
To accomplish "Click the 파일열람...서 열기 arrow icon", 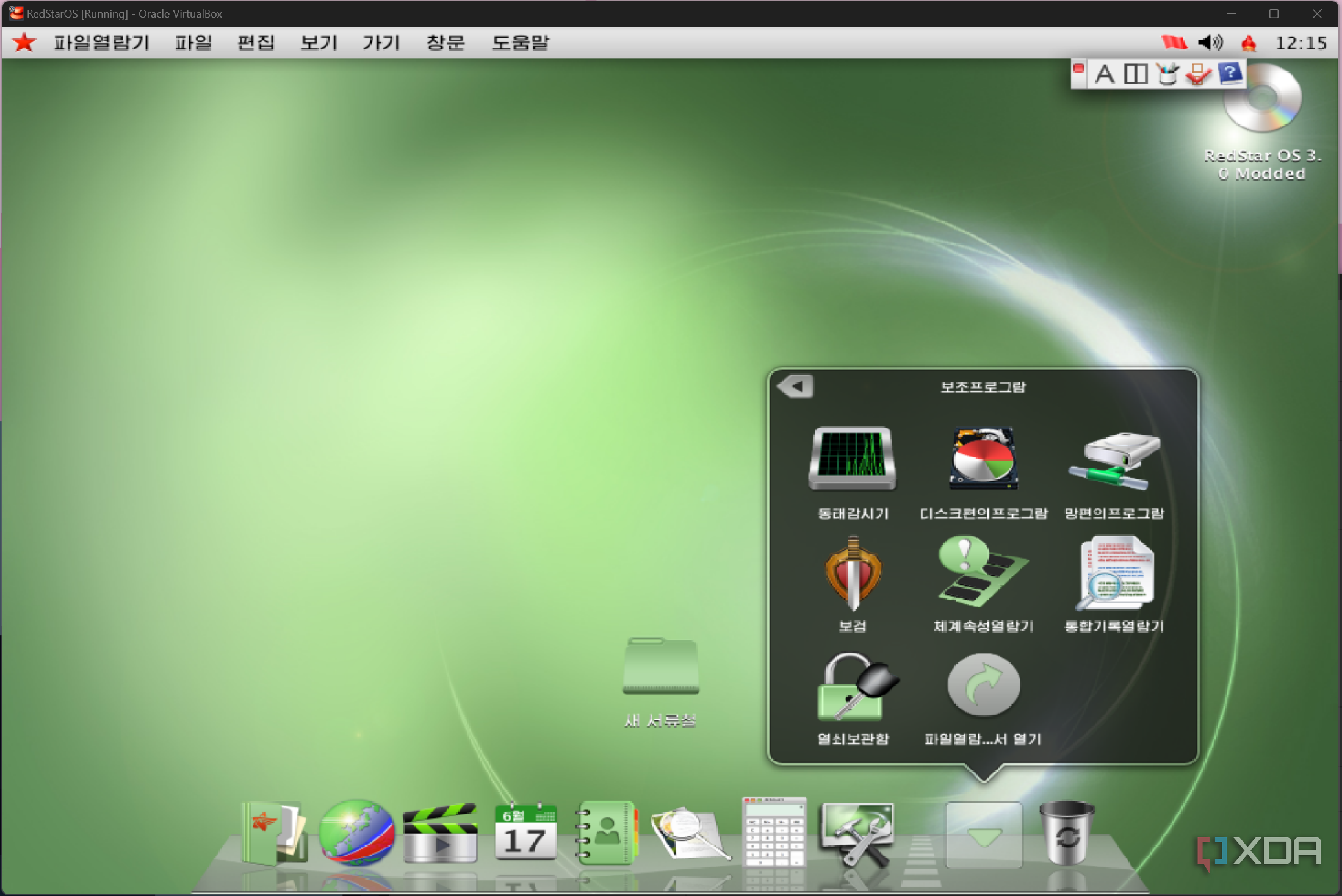I will click(x=983, y=685).
